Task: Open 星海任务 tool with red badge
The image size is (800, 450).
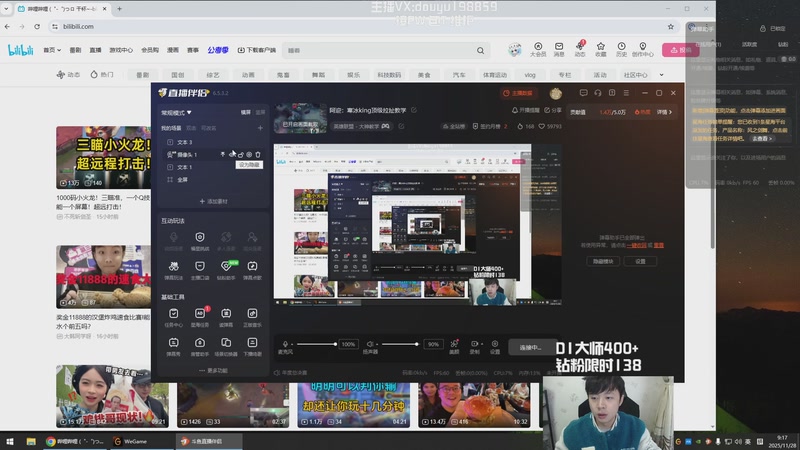Action: point(199,317)
